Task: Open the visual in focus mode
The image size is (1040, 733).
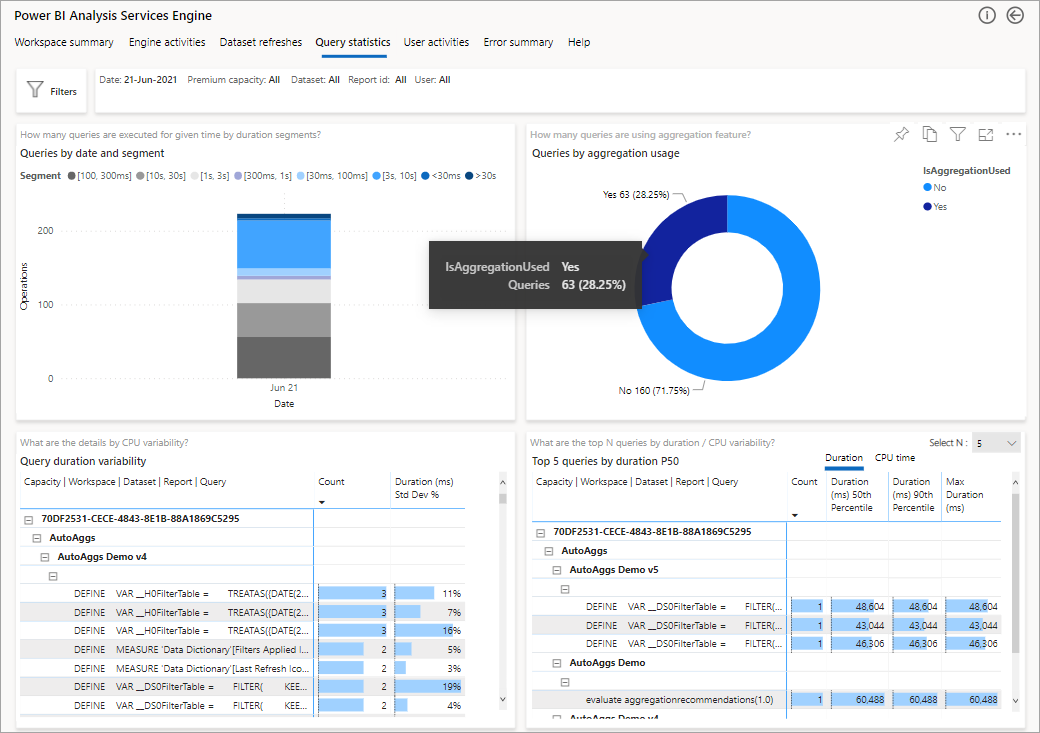Action: pos(985,134)
